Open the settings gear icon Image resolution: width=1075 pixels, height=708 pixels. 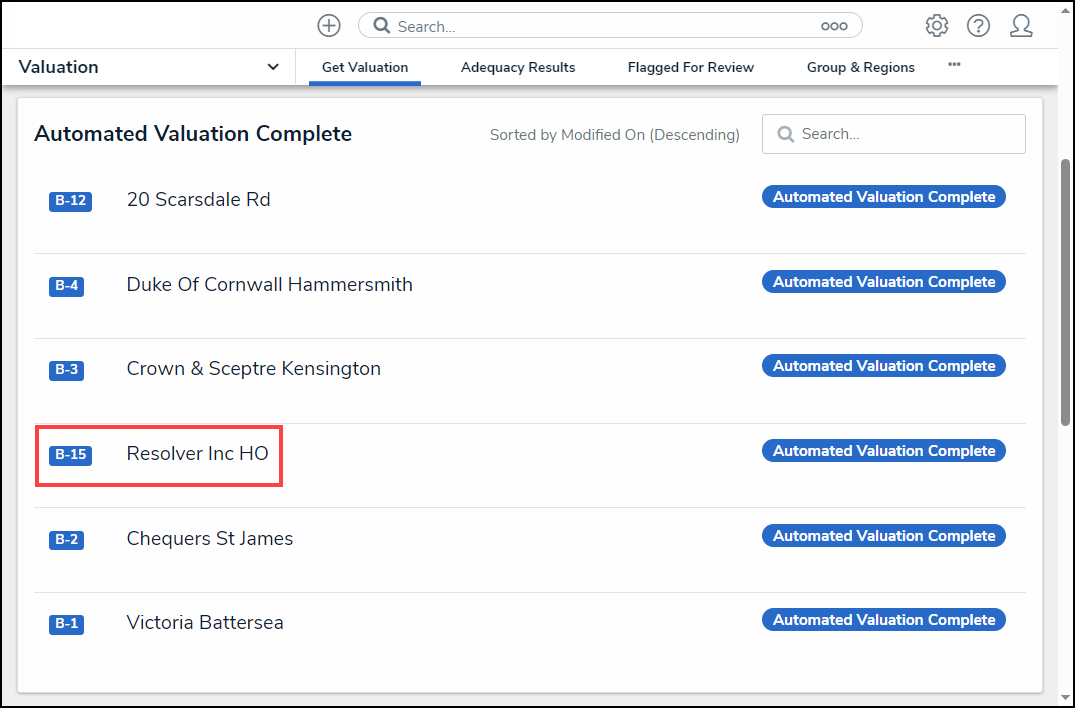937,26
